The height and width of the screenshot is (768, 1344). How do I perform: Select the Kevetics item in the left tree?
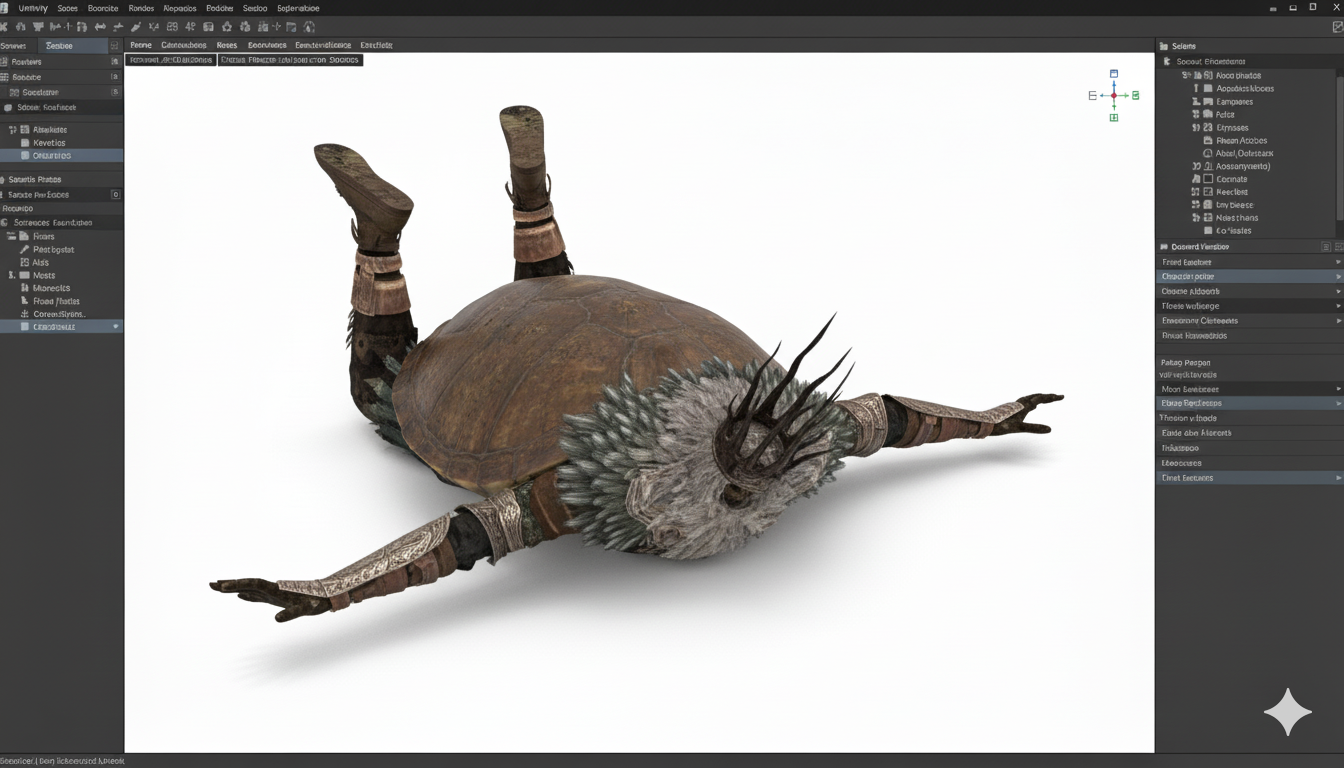click(49, 143)
